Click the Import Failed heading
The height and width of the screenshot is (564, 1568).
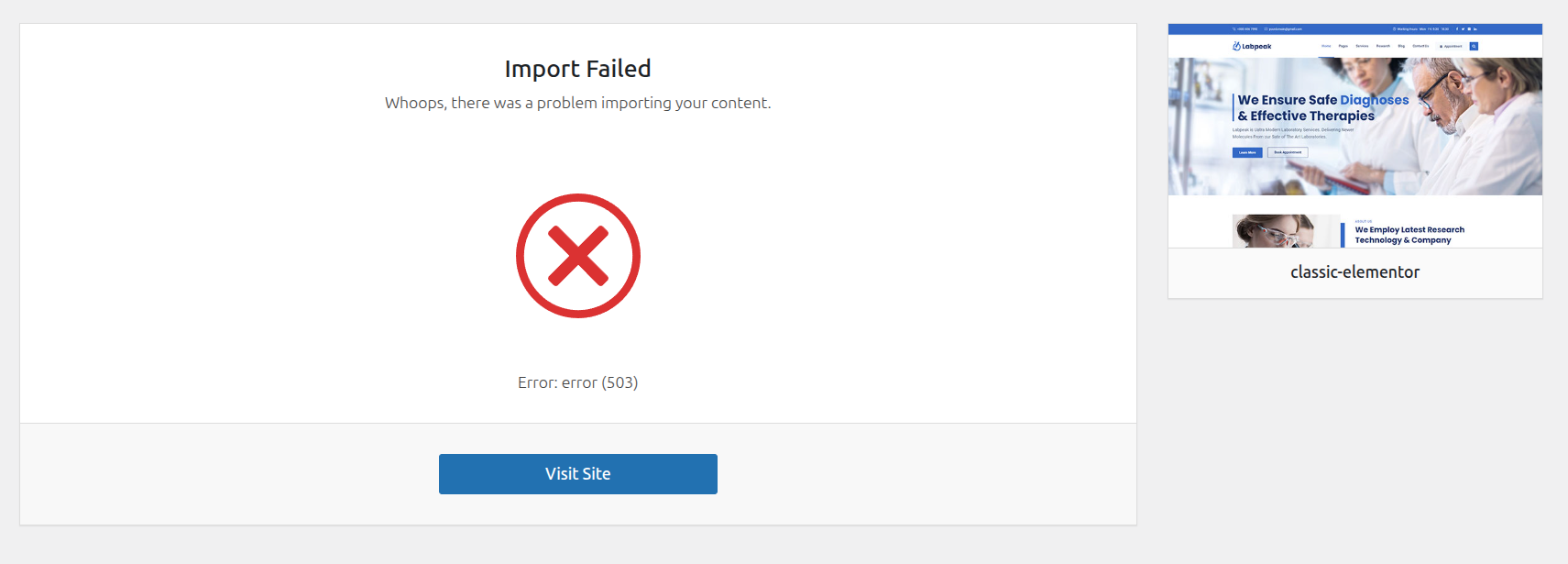coord(577,69)
